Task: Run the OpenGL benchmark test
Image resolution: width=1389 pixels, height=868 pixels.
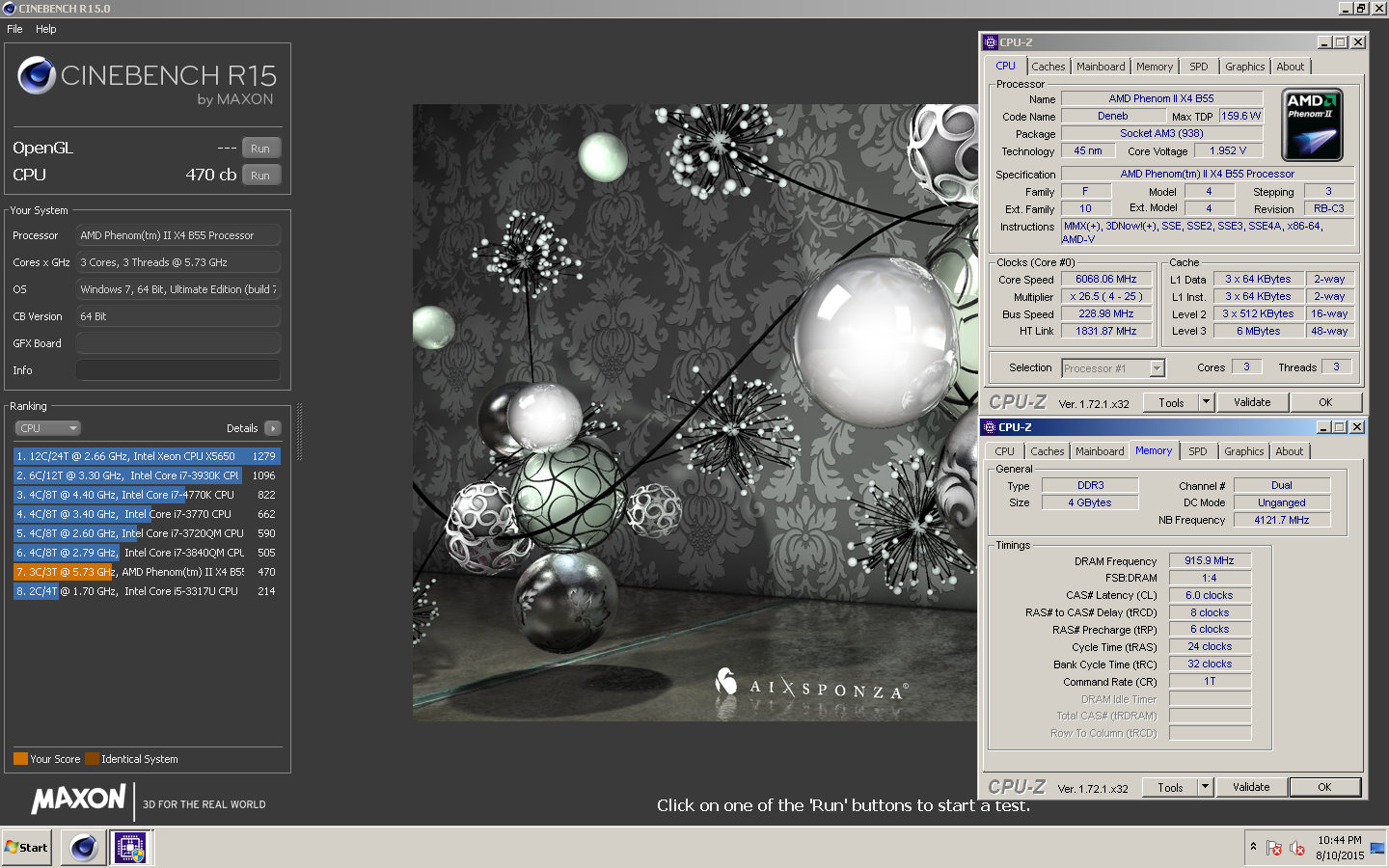Action: tap(260, 149)
